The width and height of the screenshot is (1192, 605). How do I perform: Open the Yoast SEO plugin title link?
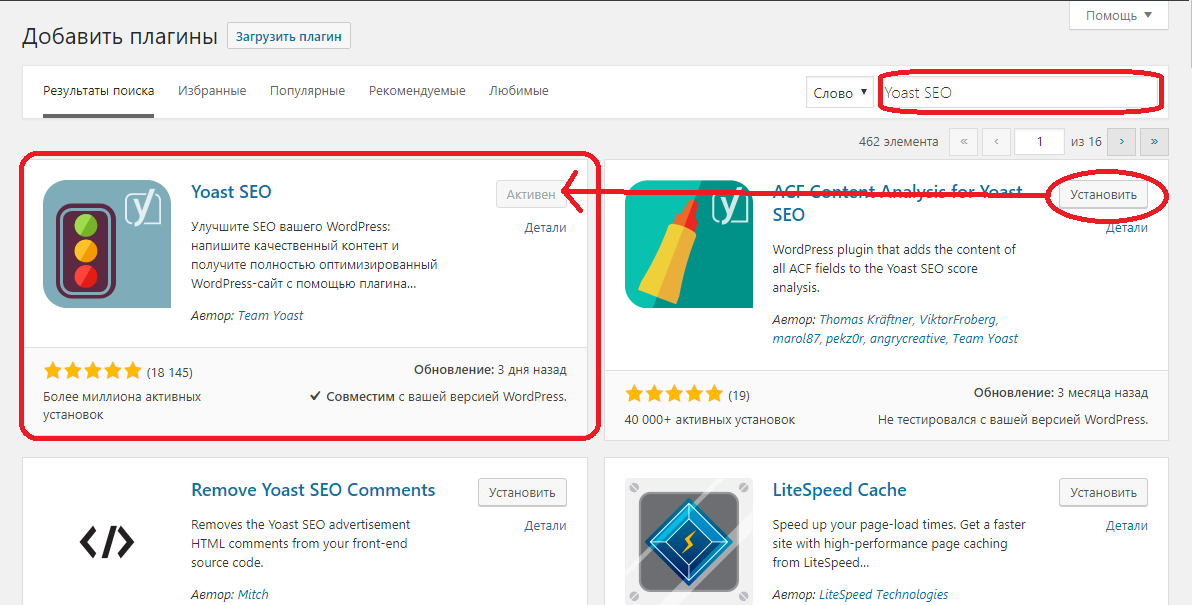pyautogui.click(x=231, y=192)
